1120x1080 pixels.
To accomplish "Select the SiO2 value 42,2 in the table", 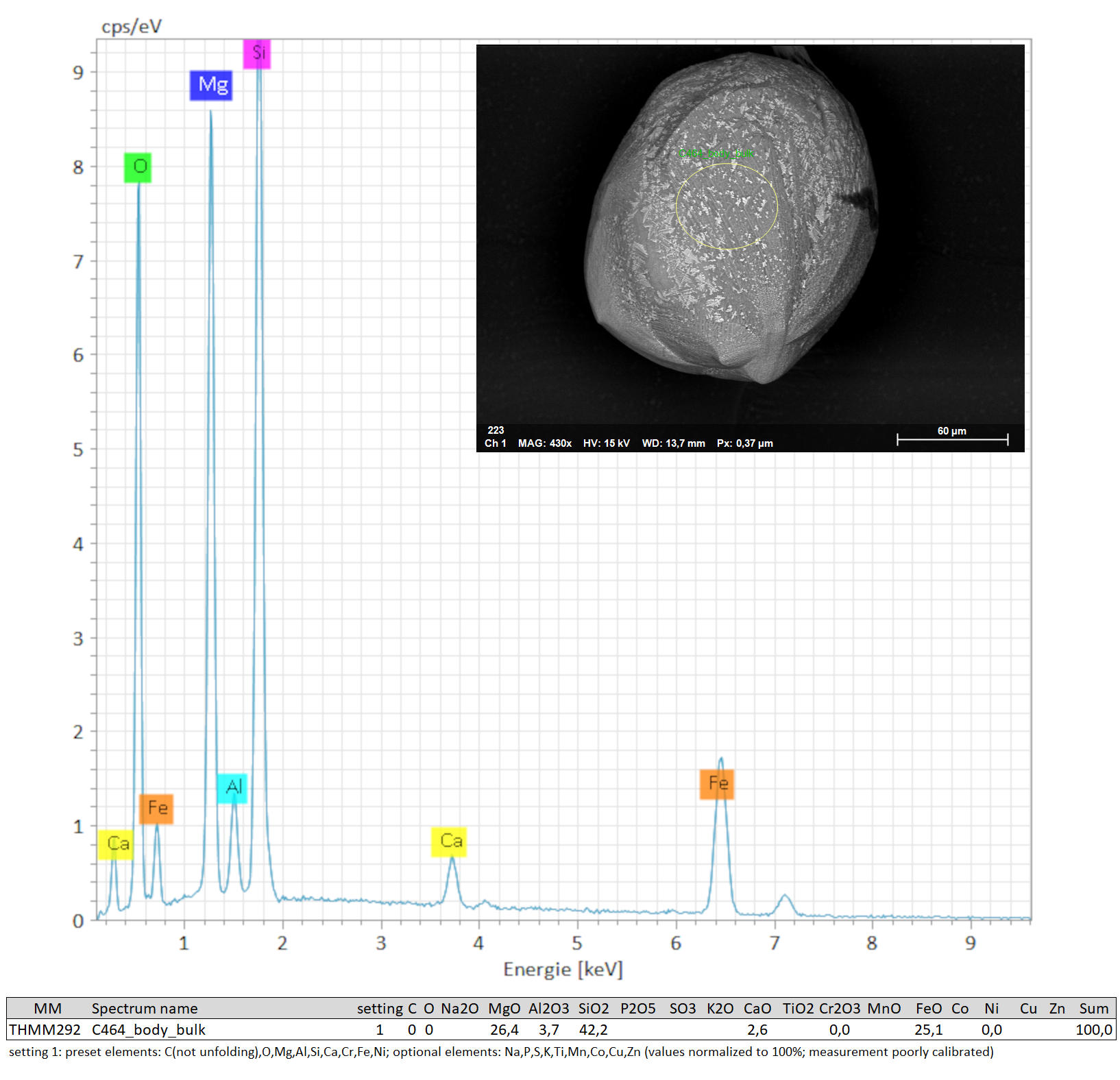I will coord(593,1029).
